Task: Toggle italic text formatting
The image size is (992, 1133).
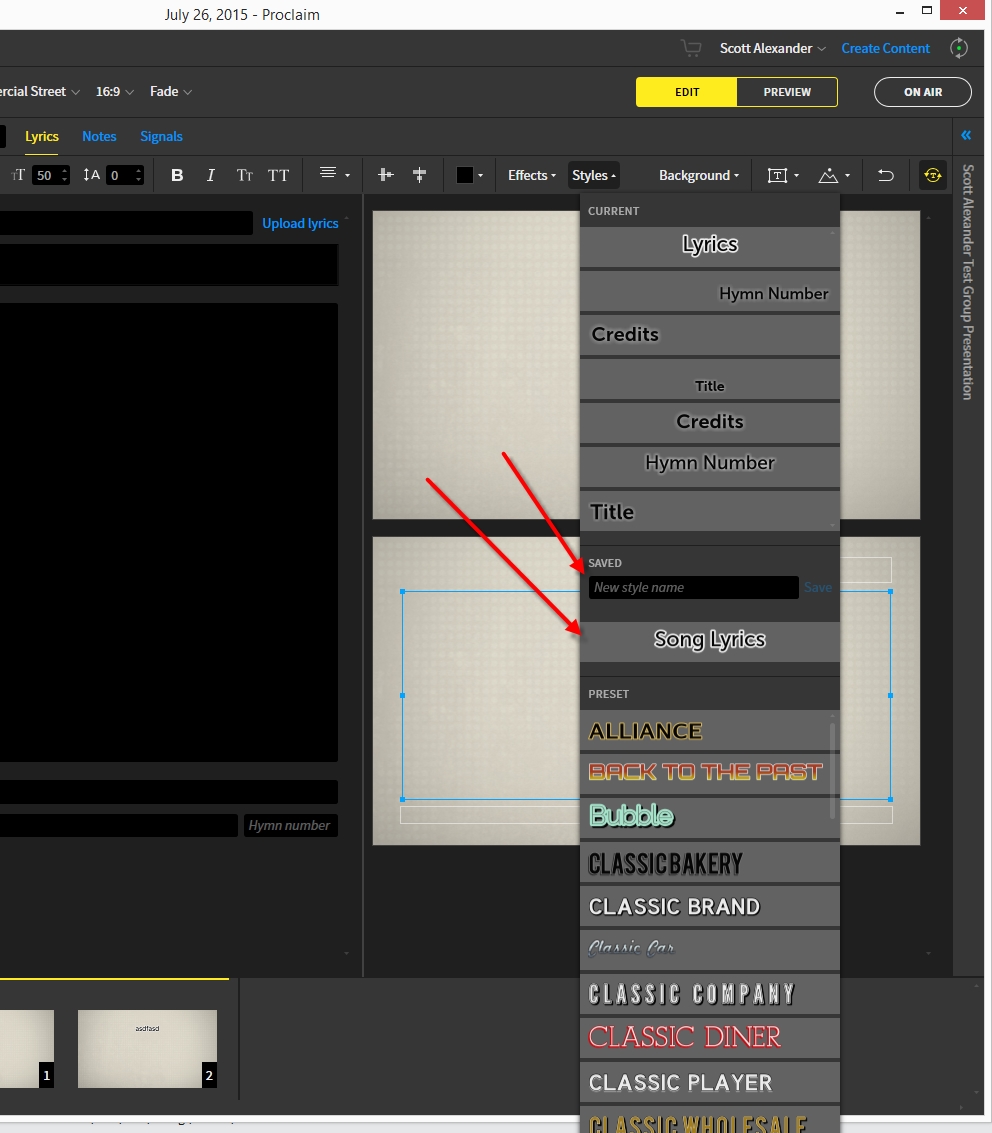Action: tap(210, 175)
